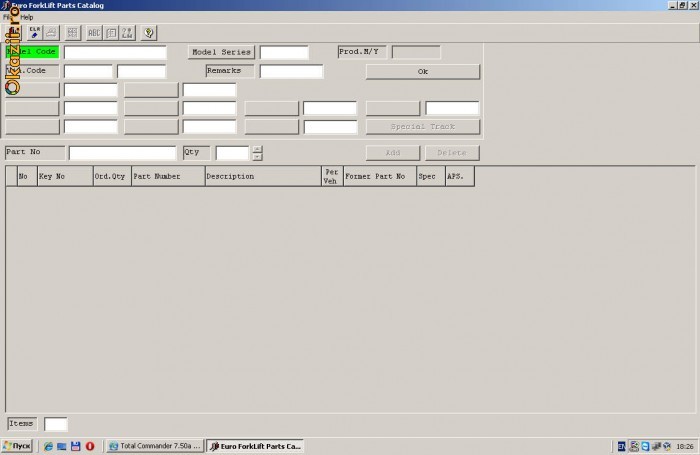The width and height of the screenshot is (700, 455).
Task: Click the Remarks input field
Action: (292, 71)
